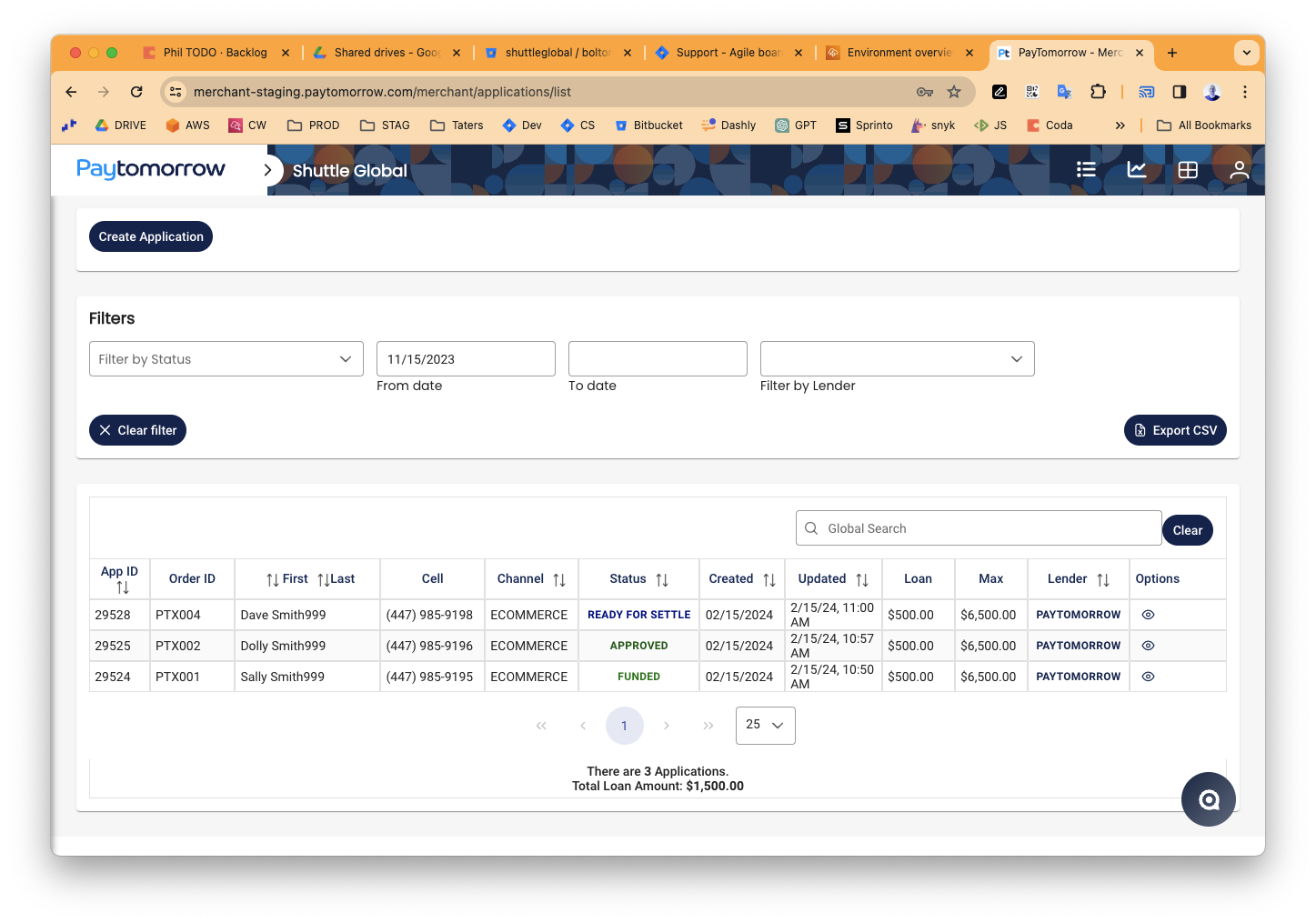Screen dimensions: 1316x923
Task: Click the To date field
Action: (x=658, y=359)
